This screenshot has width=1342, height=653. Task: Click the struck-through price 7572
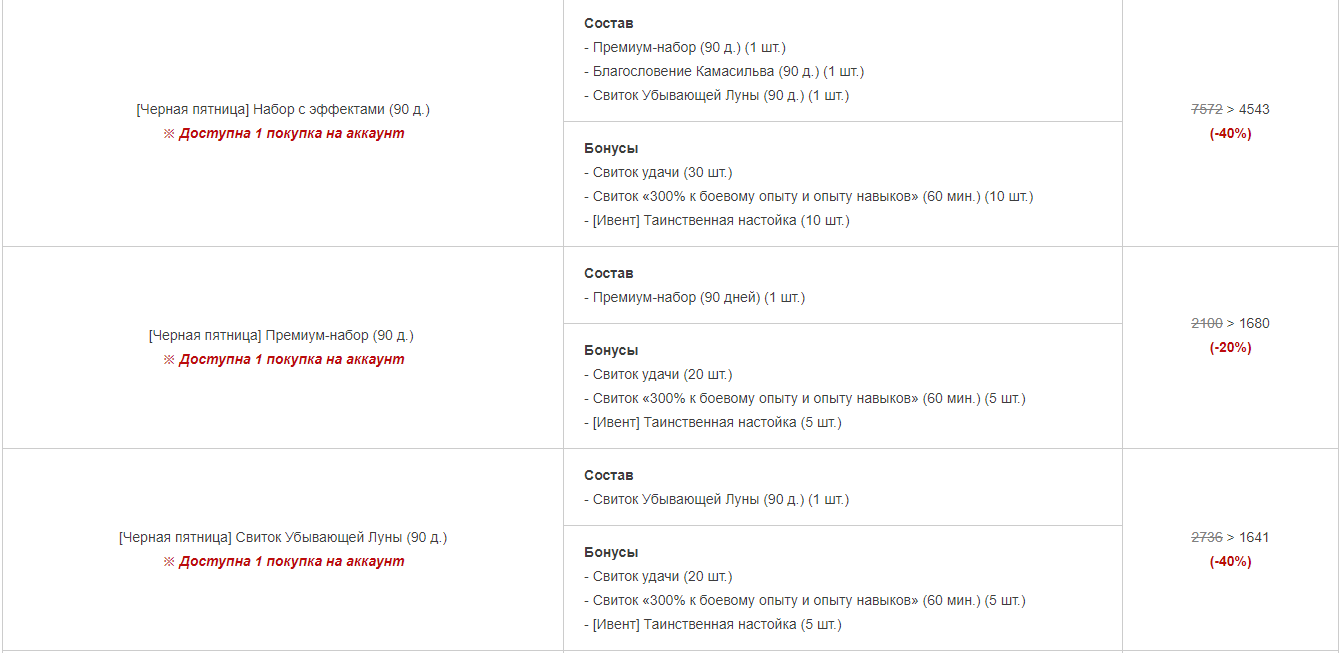coord(1207,109)
